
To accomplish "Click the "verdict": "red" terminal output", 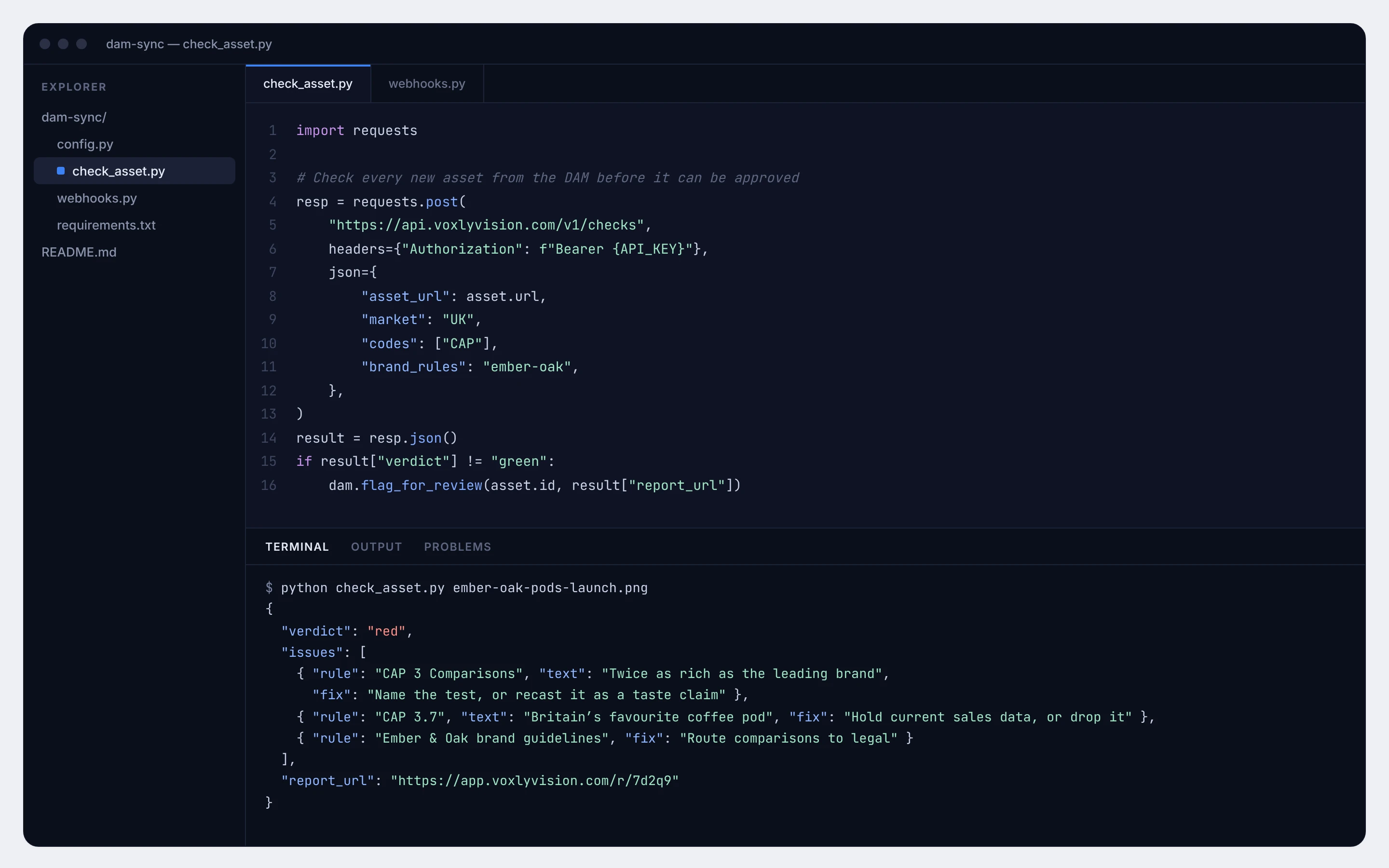I will (x=347, y=632).
